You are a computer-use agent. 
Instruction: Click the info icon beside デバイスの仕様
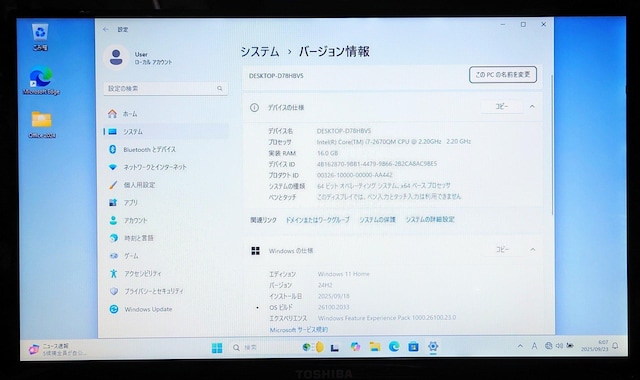click(x=254, y=108)
